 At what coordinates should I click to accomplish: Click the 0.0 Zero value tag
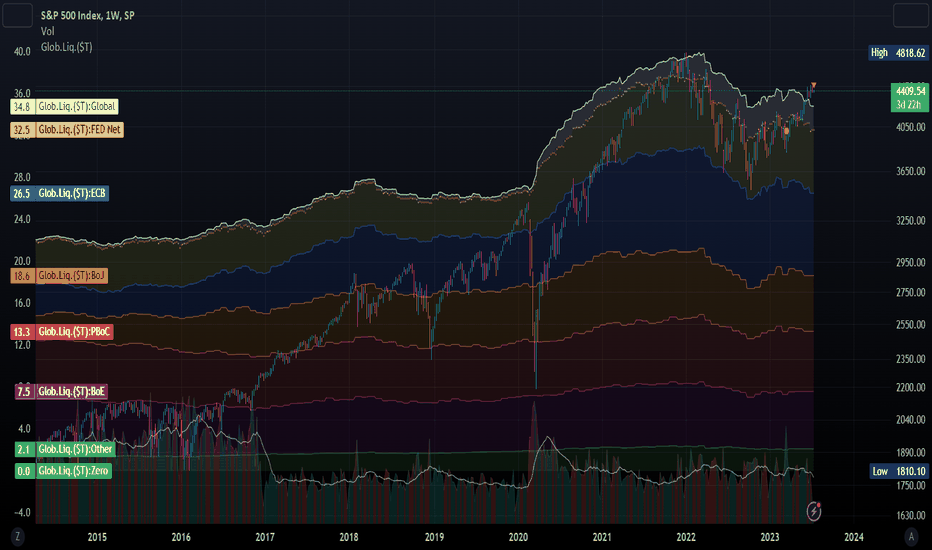click(x=24, y=471)
